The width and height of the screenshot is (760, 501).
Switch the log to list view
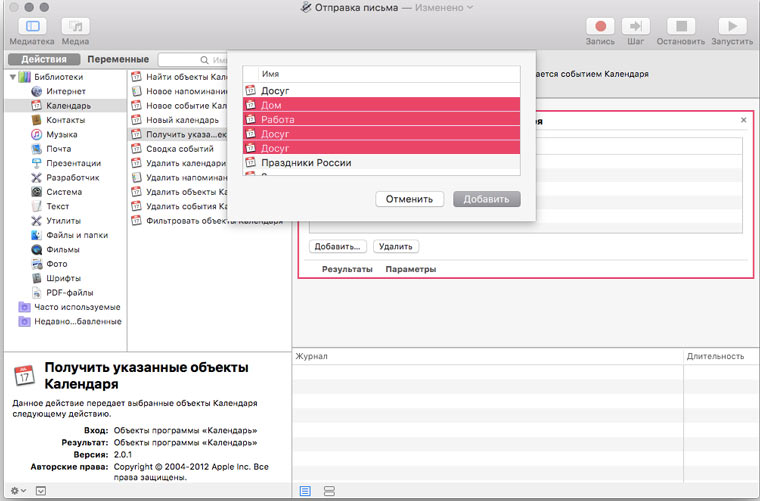[305, 491]
